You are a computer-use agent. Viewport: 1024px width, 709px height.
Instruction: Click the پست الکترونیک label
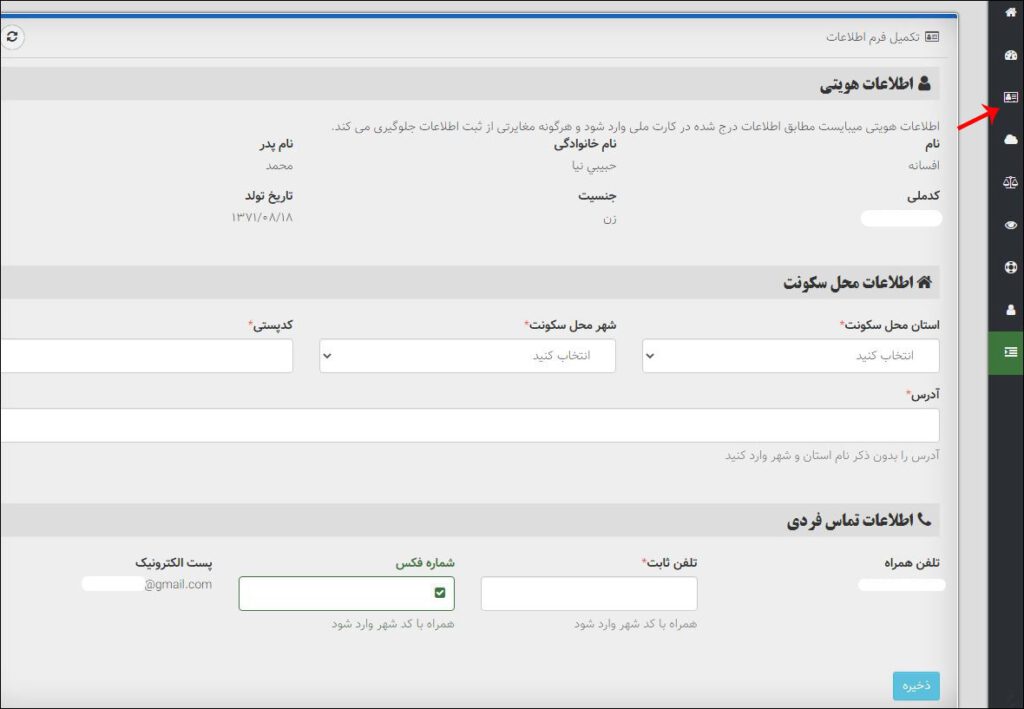click(x=174, y=563)
